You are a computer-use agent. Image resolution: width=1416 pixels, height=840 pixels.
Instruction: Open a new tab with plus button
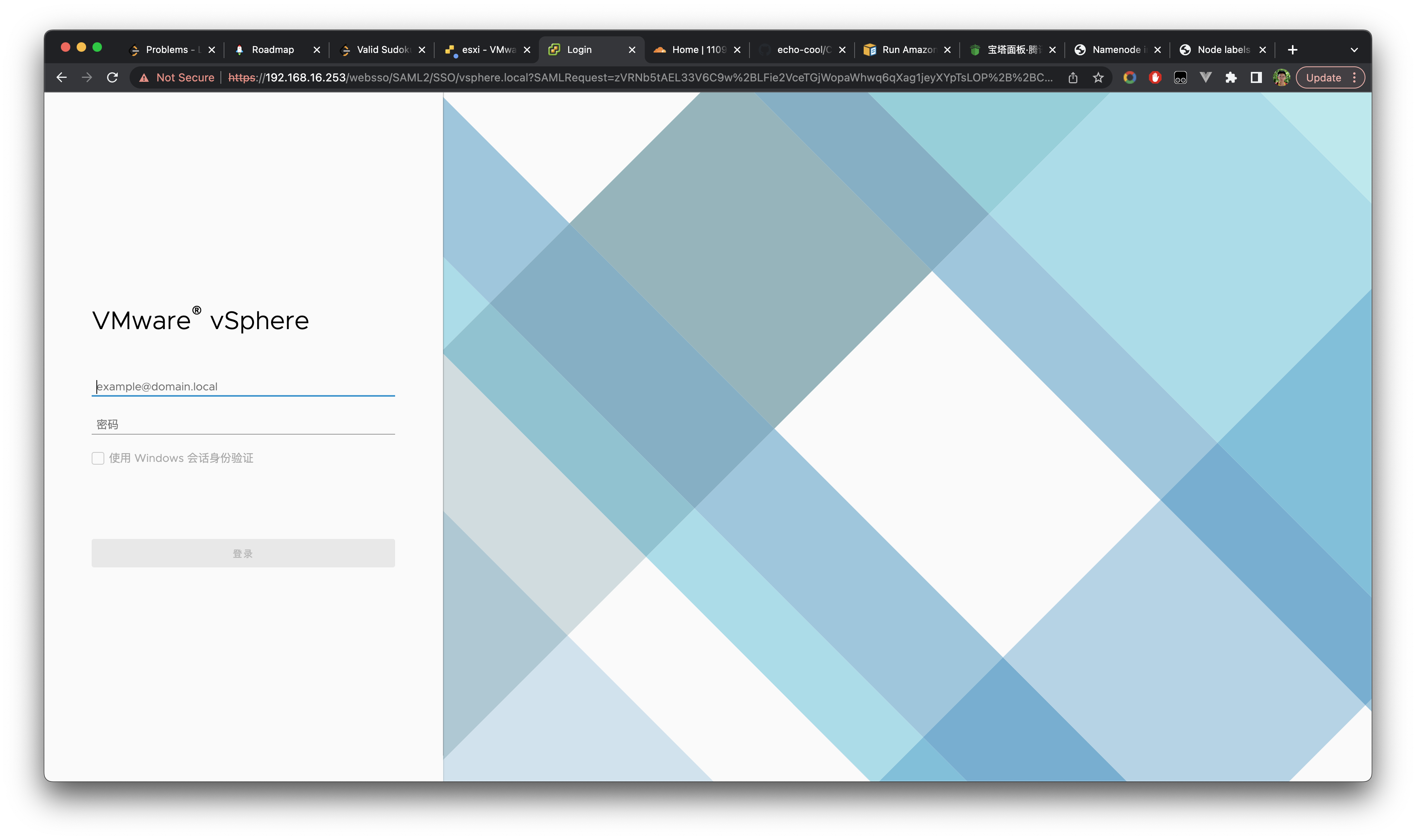[1293, 50]
